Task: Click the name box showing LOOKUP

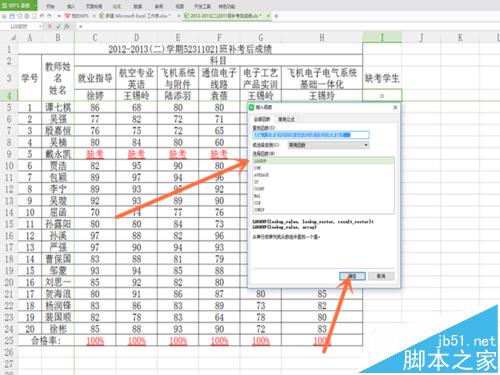Action: pyautogui.click(x=20, y=26)
